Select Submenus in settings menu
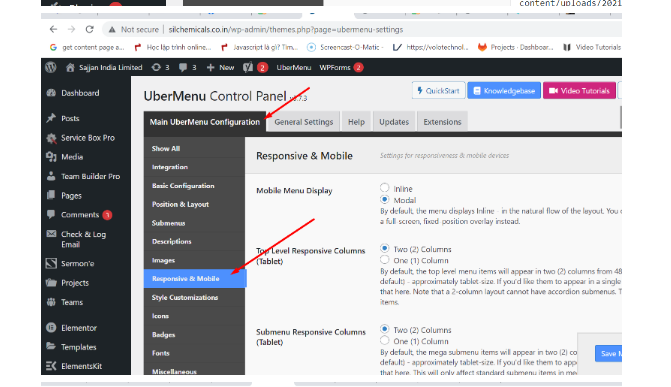The image size is (671, 387). [194, 223]
